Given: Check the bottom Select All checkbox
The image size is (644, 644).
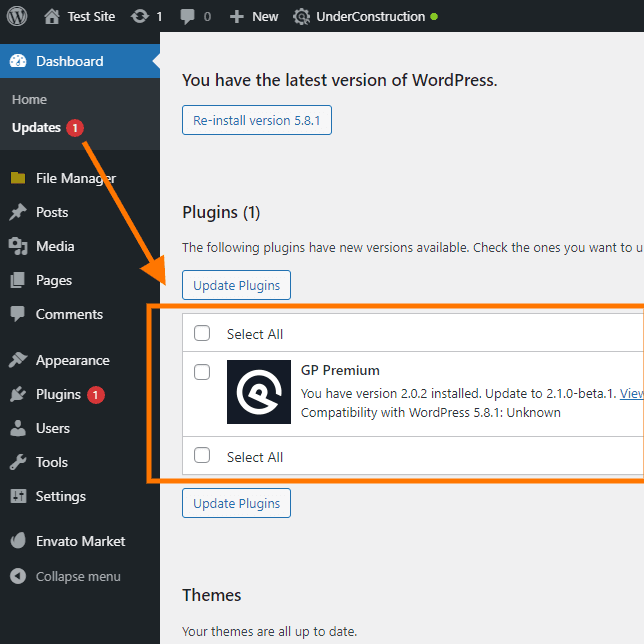Looking at the screenshot, I should pos(202,455).
